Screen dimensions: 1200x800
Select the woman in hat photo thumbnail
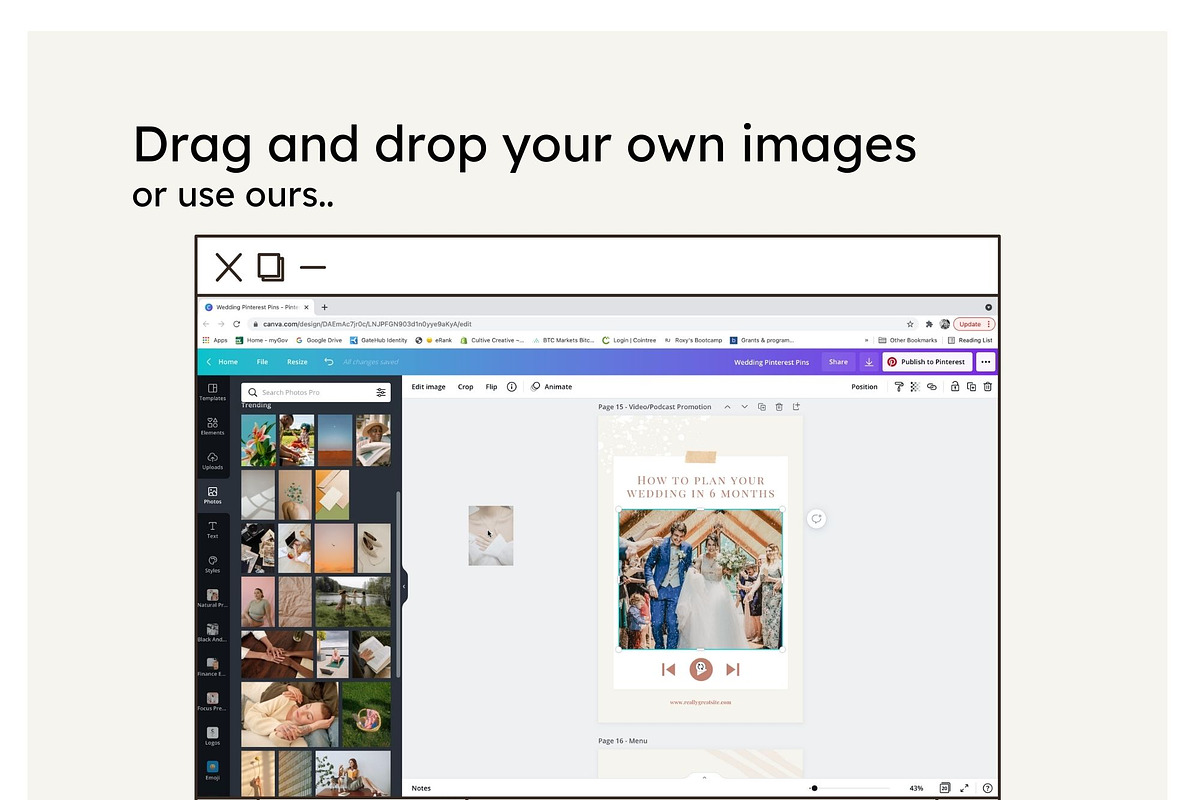tap(373, 440)
